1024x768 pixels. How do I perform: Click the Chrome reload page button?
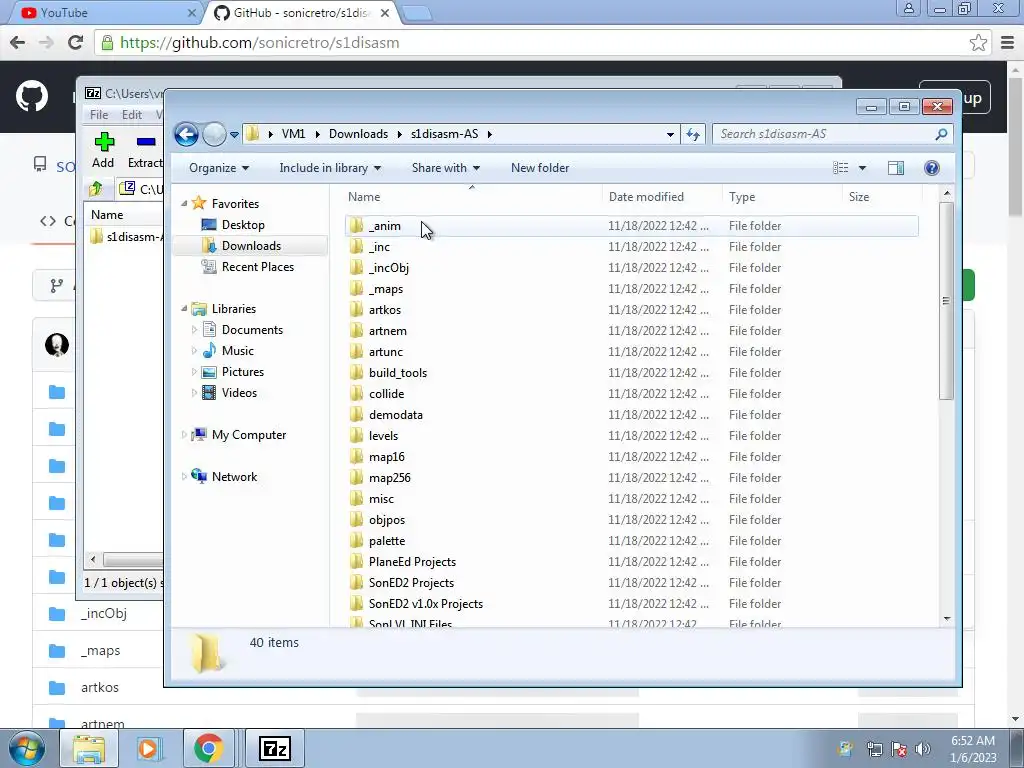click(76, 42)
